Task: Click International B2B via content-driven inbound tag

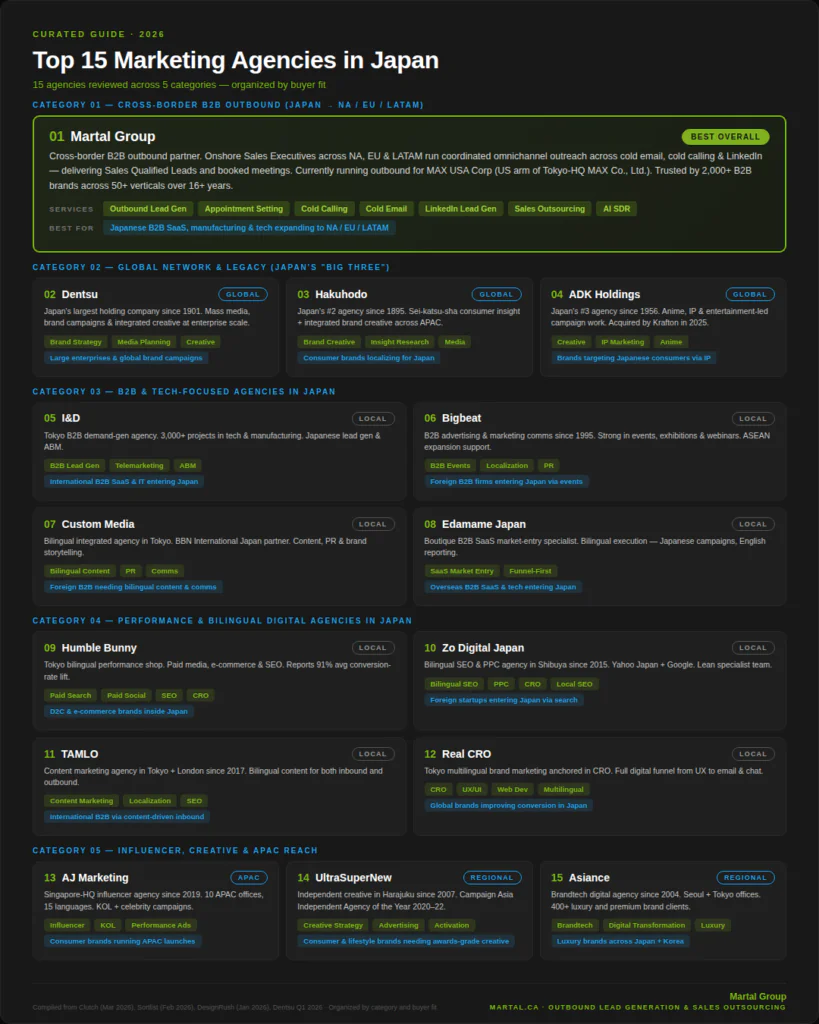Action: 127,817
